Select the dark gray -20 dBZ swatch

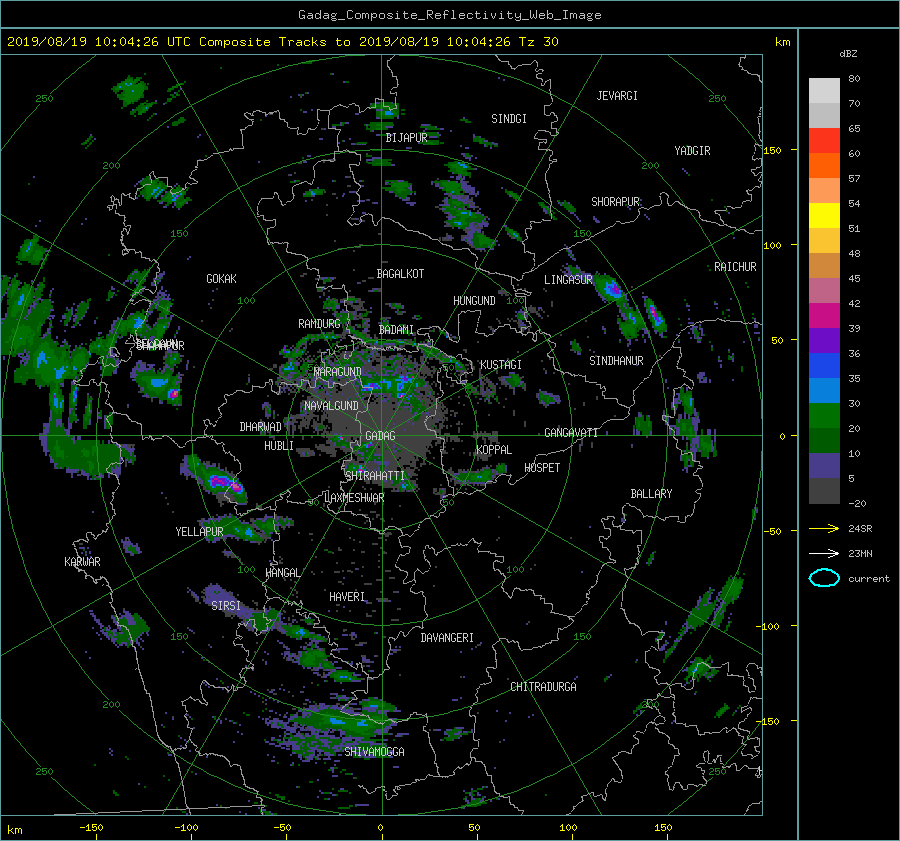[x=824, y=491]
